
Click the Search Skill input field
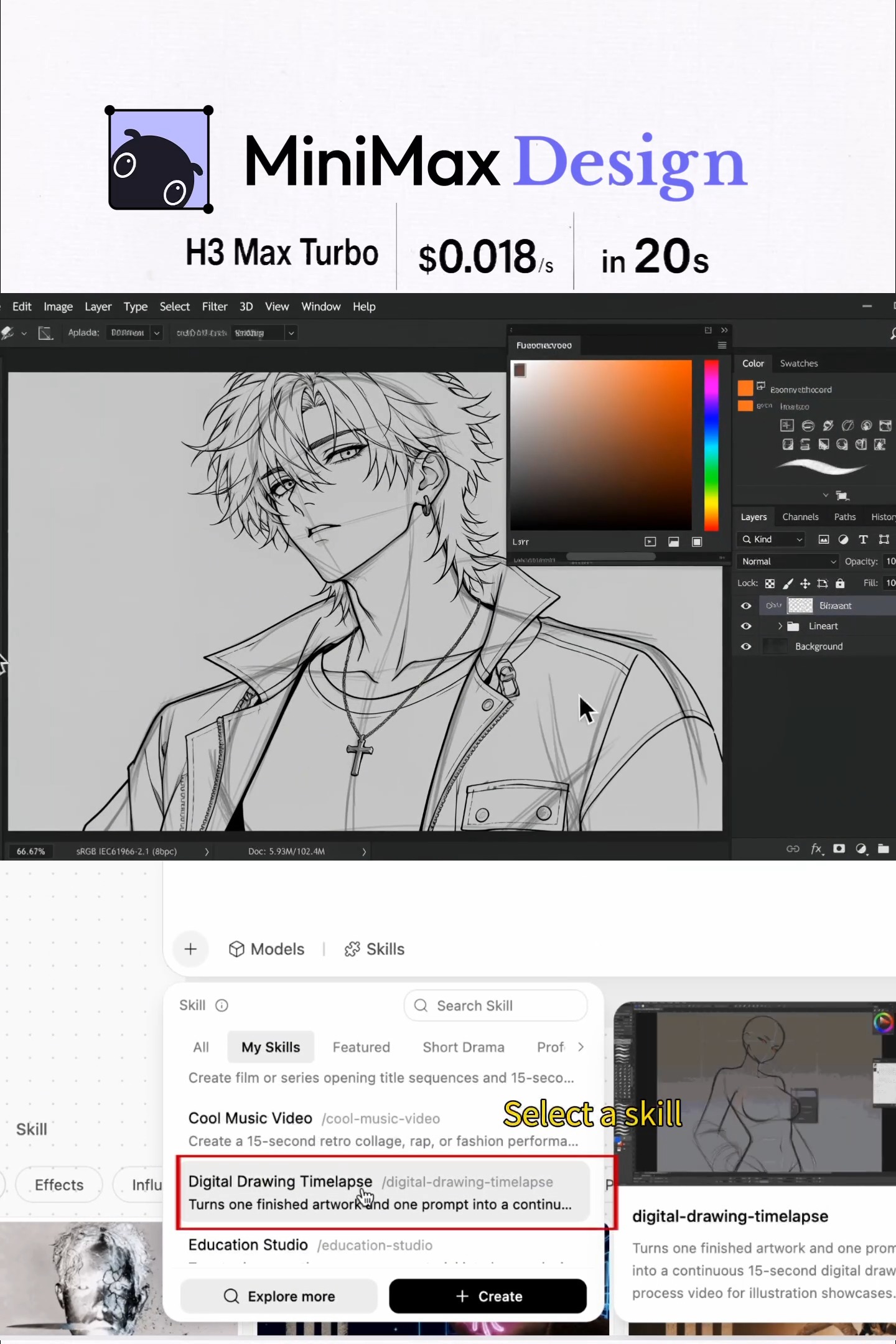[496, 1006]
